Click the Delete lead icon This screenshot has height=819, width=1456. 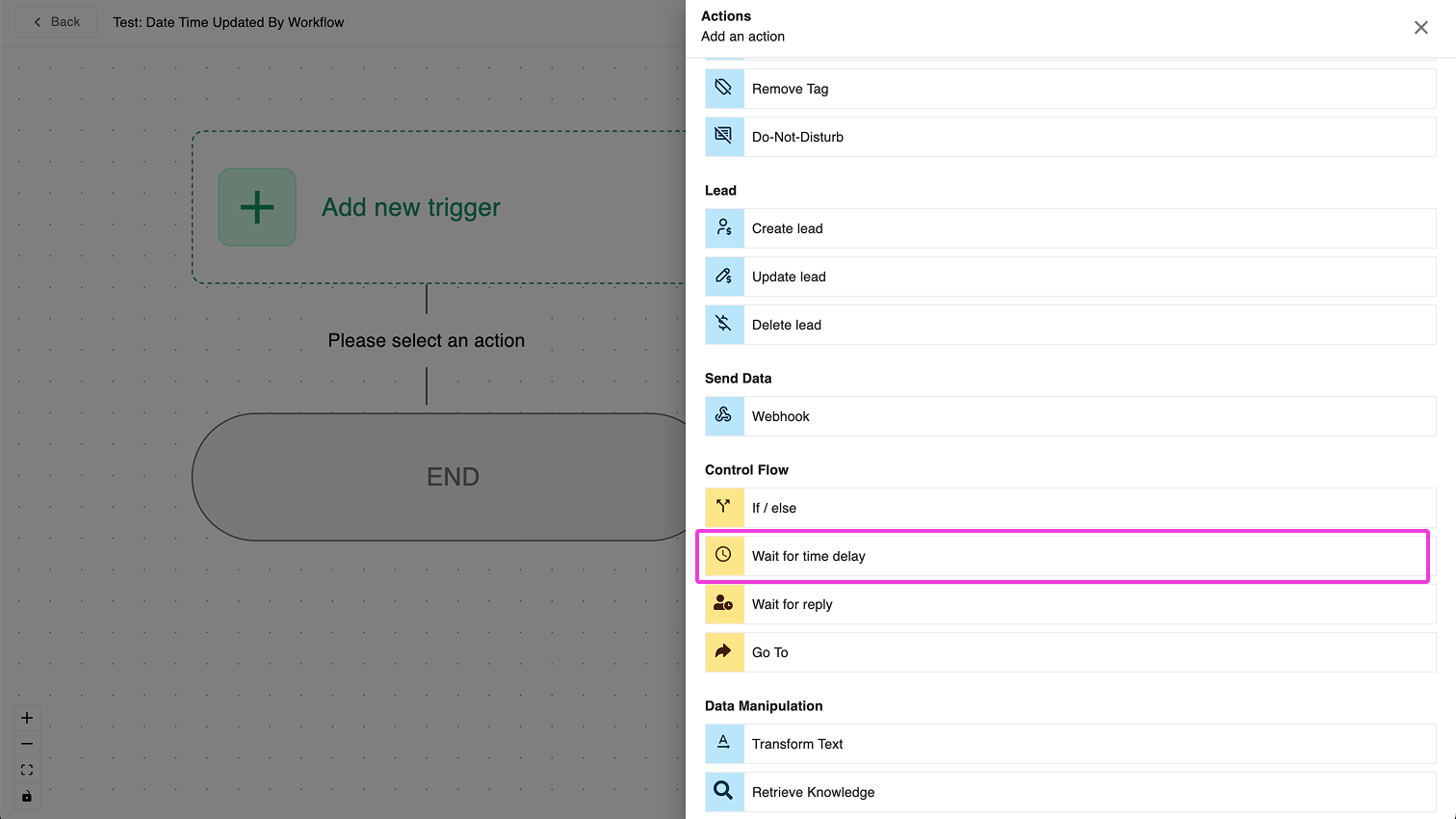(x=724, y=325)
